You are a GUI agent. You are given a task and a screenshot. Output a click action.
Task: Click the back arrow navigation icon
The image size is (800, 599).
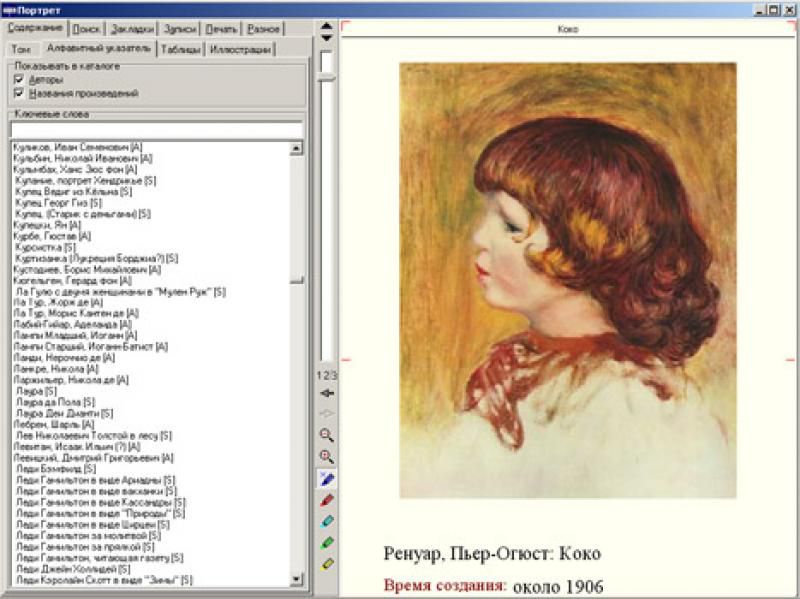pyautogui.click(x=326, y=393)
